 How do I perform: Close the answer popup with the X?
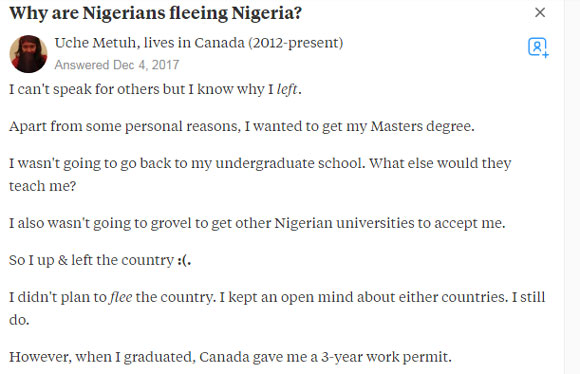[540, 13]
